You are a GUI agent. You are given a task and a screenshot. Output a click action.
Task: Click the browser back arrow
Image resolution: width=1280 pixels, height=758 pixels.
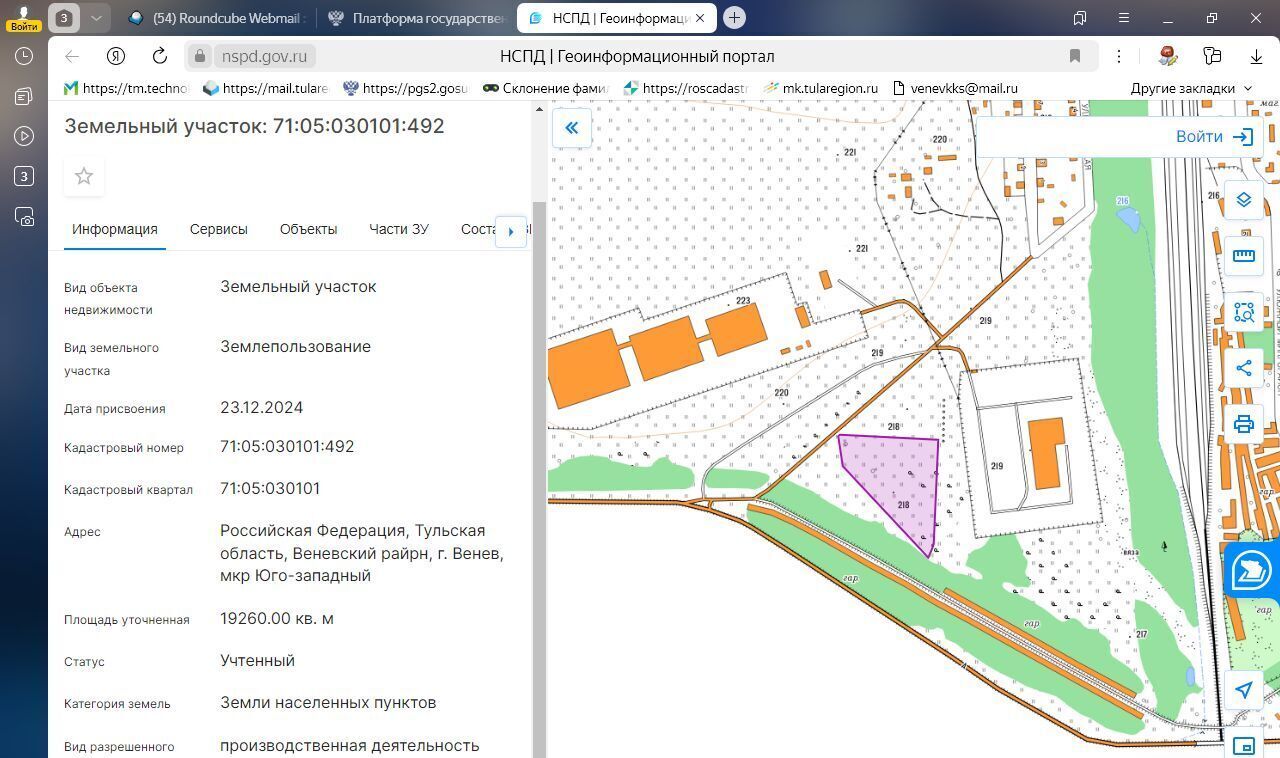tap(72, 56)
